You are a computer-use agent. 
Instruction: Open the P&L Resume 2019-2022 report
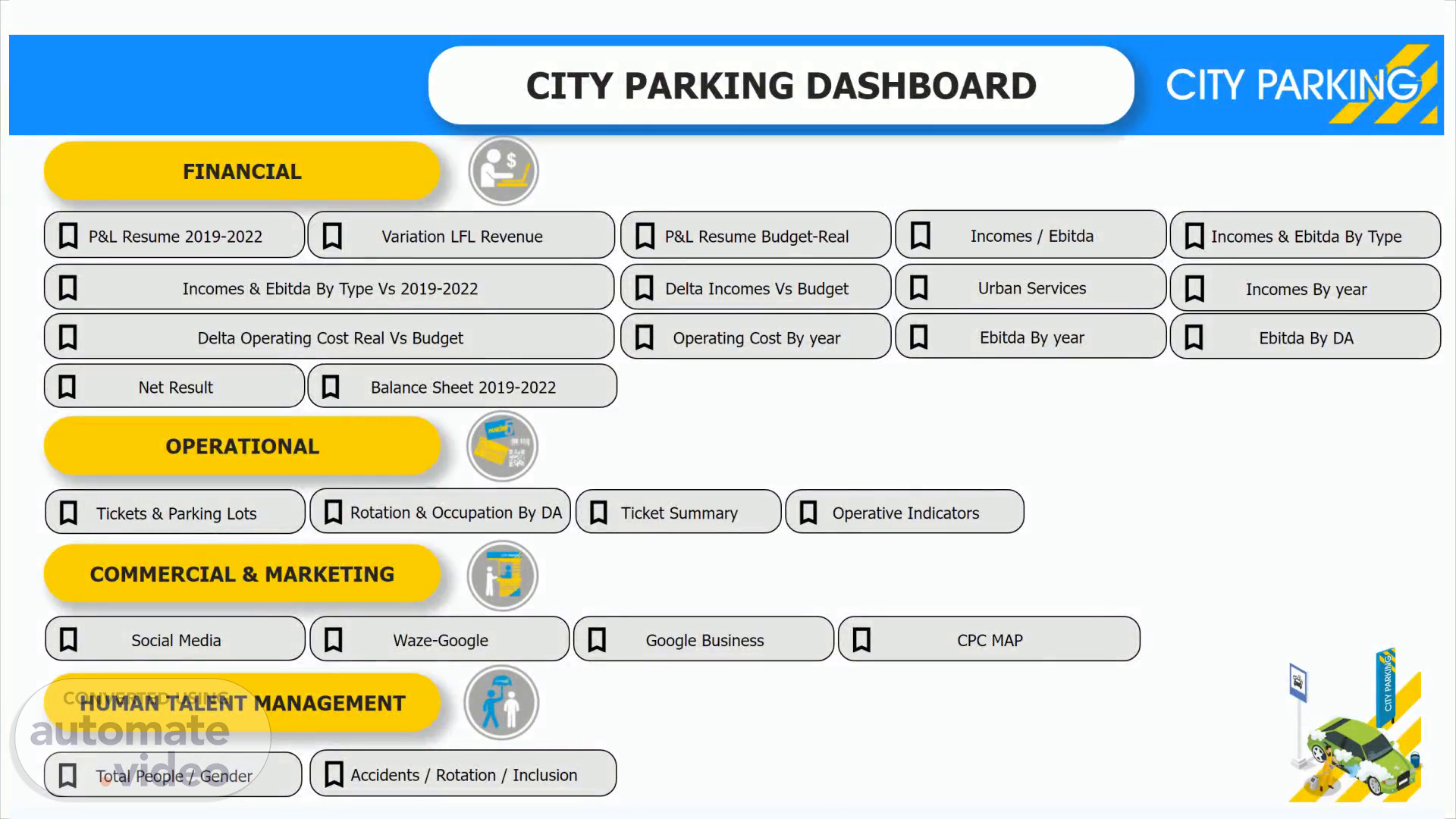[174, 236]
